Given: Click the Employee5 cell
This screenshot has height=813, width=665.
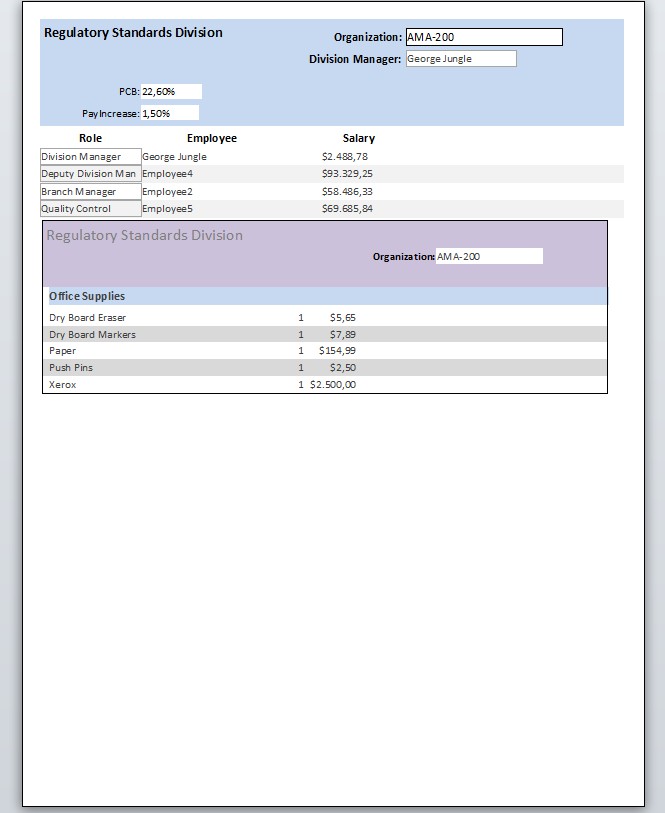Looking at the screenshot, I should click(167, 208).
